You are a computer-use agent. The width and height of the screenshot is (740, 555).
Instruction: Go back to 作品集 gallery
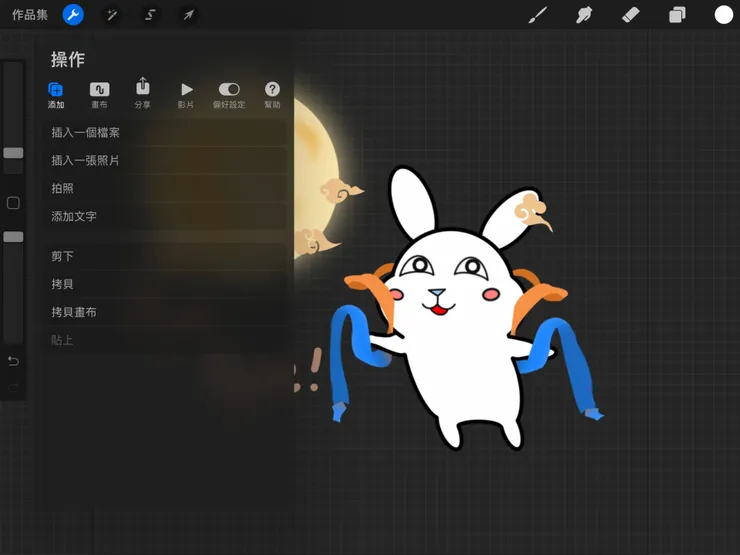pos(30,15)
